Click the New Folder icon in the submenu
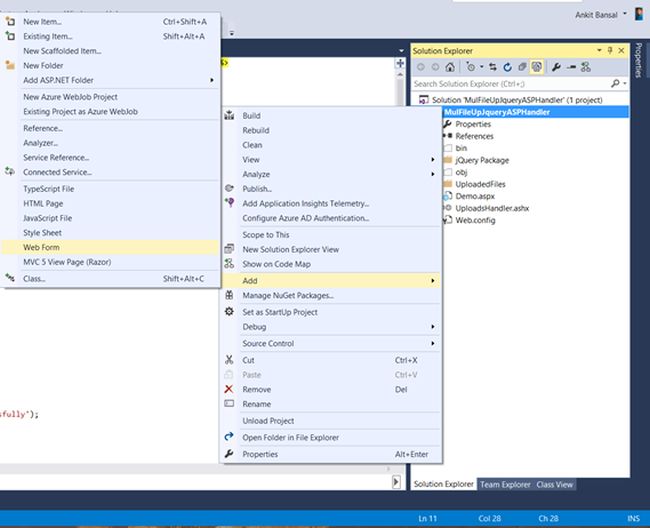This screenshot has height=528, width=650. [10, 65]
